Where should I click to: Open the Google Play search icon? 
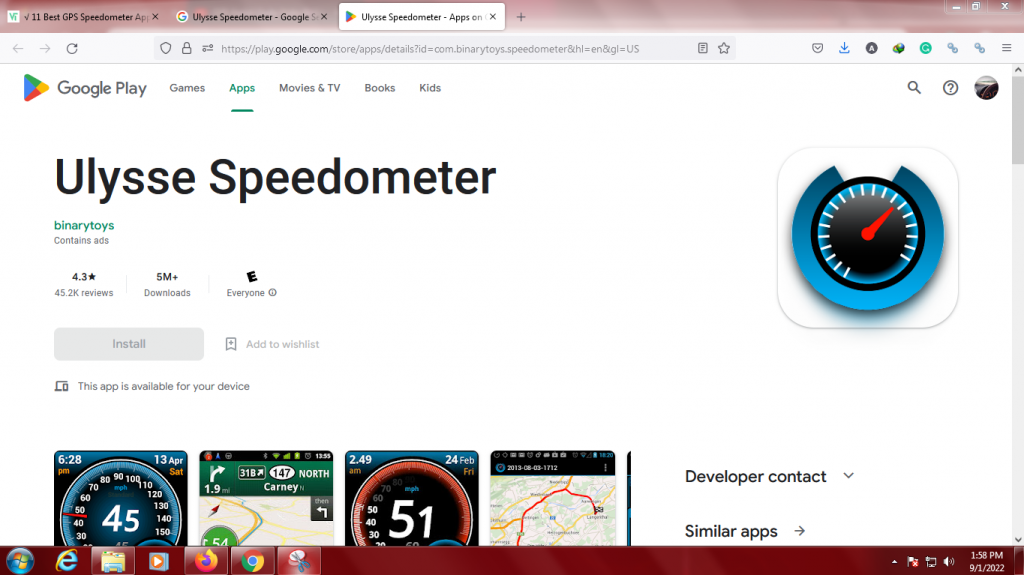914,88
